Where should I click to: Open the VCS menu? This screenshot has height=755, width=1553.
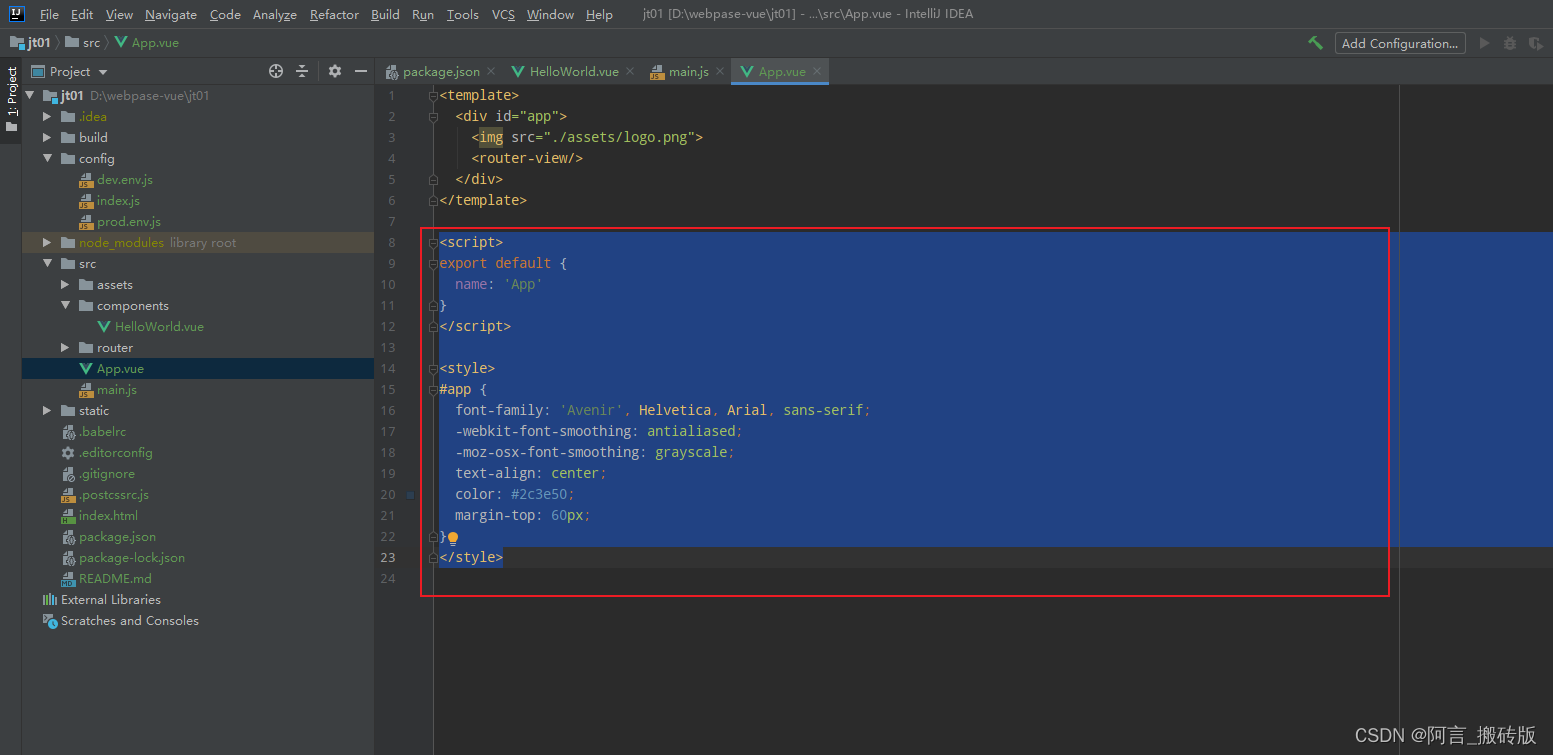click(503, 14)
